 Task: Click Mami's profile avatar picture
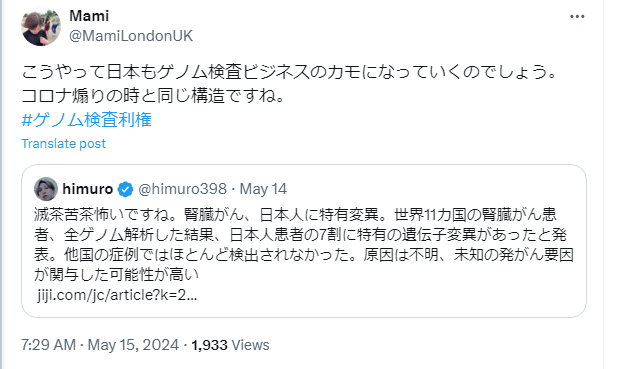coord(41,26)
